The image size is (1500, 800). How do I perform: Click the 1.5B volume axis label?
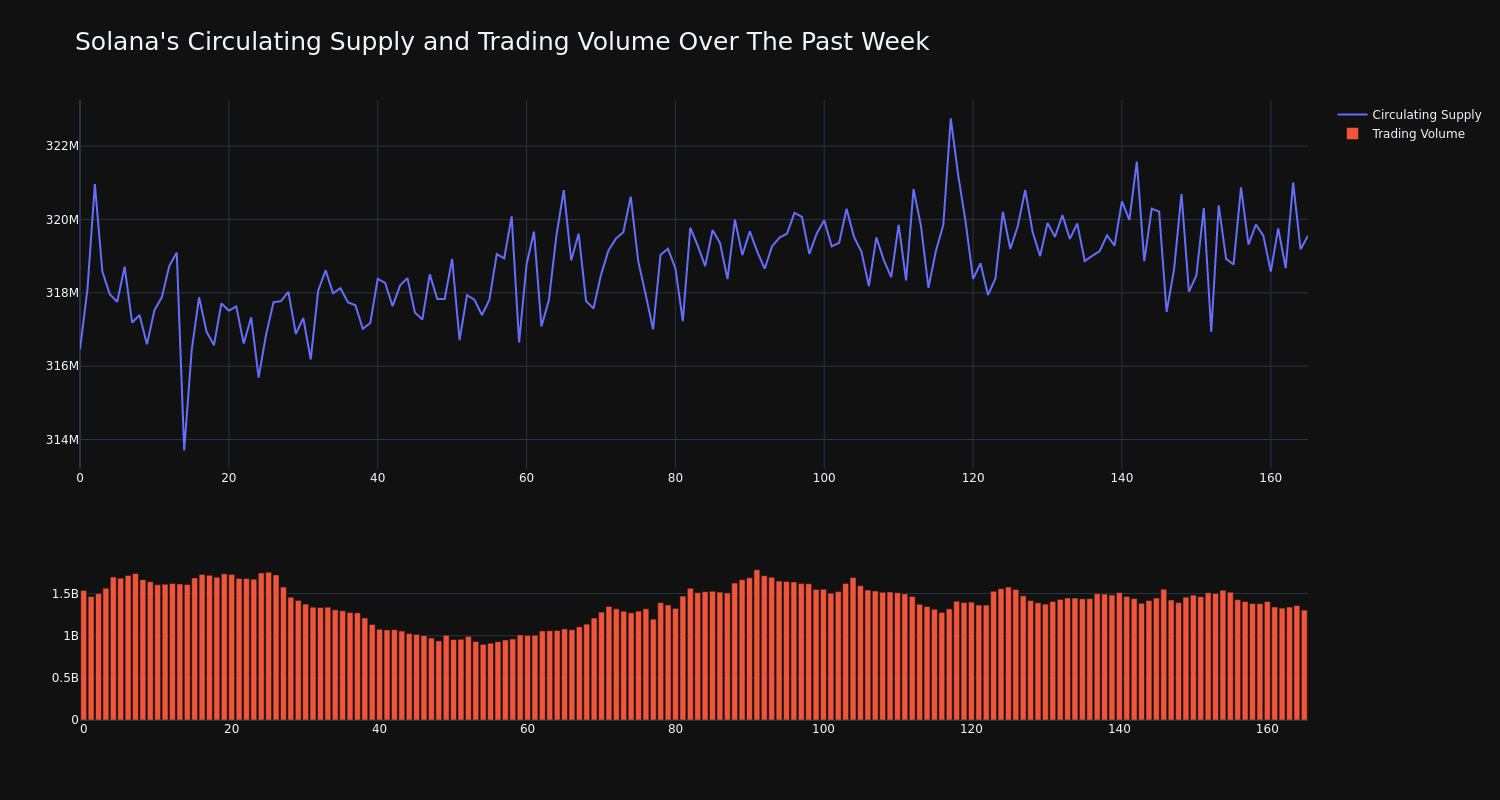[x=65, y=594]
